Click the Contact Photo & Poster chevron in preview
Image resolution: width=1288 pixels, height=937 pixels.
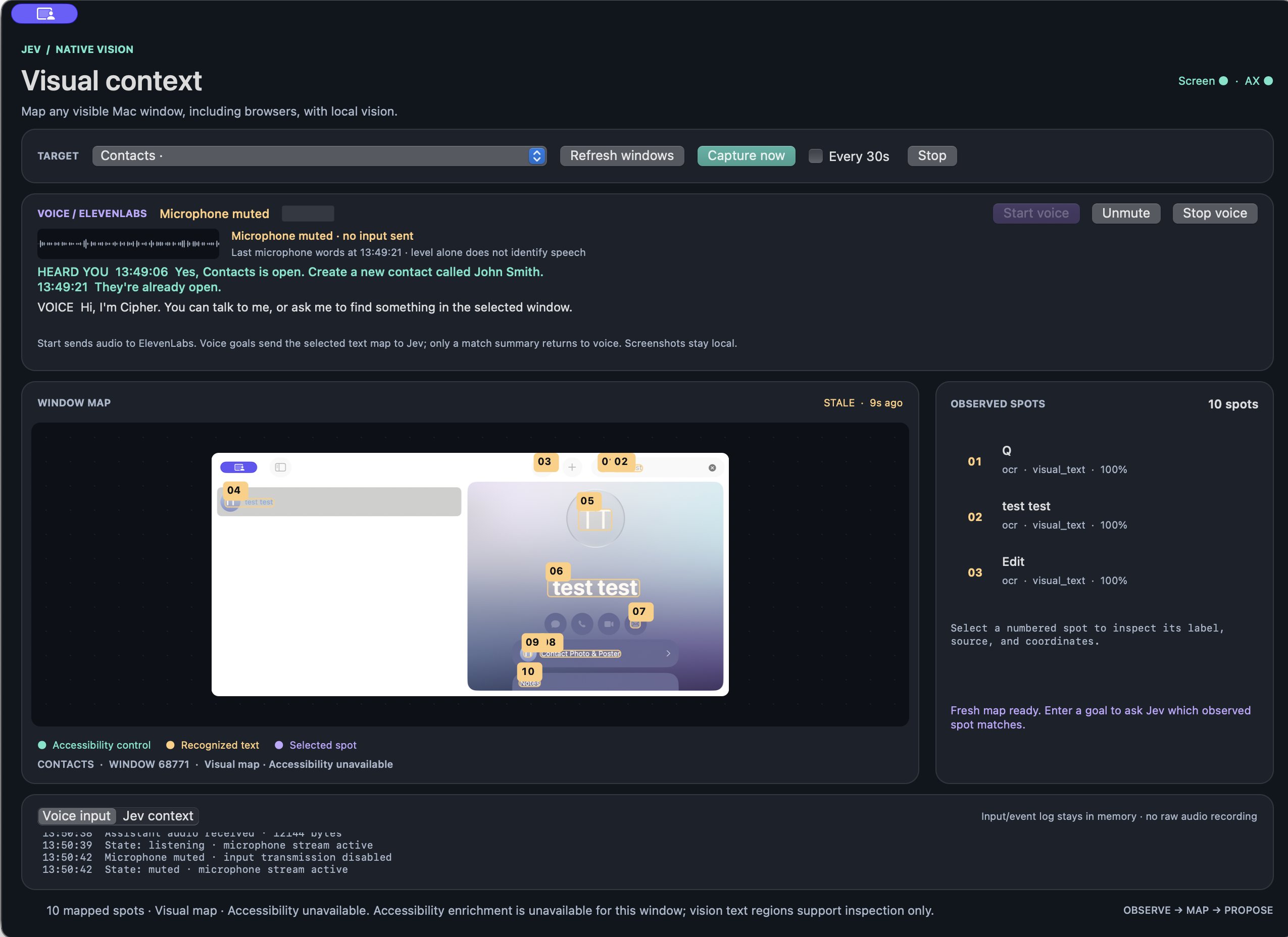tap(668, 654)
